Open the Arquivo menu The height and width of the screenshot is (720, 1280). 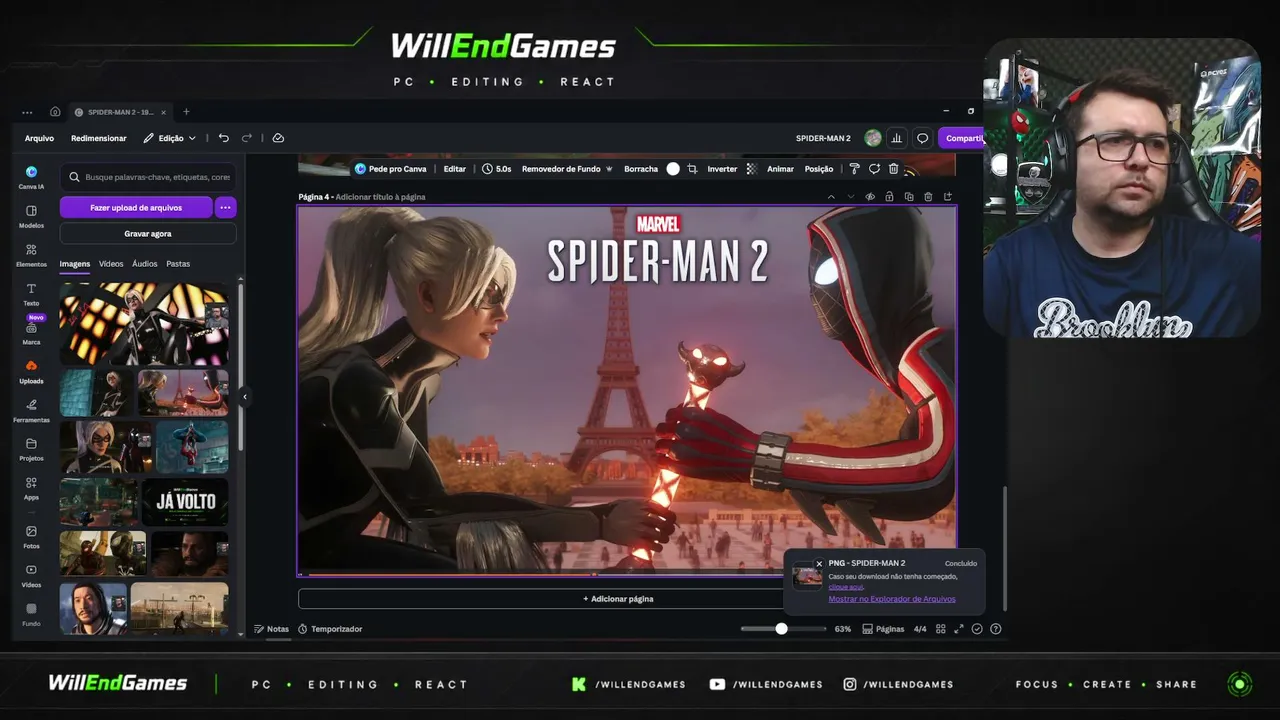pyautogui.click(x=39, y=138)
